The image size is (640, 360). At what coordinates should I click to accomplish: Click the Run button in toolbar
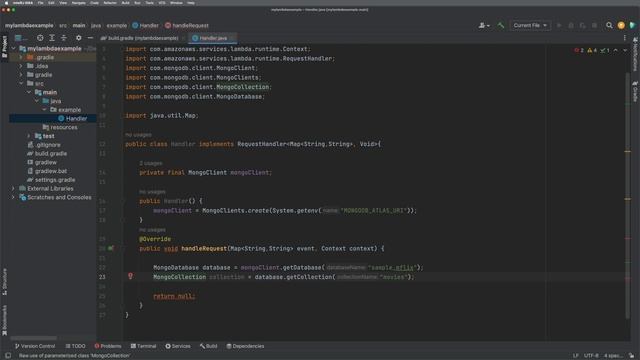[559, 25]
